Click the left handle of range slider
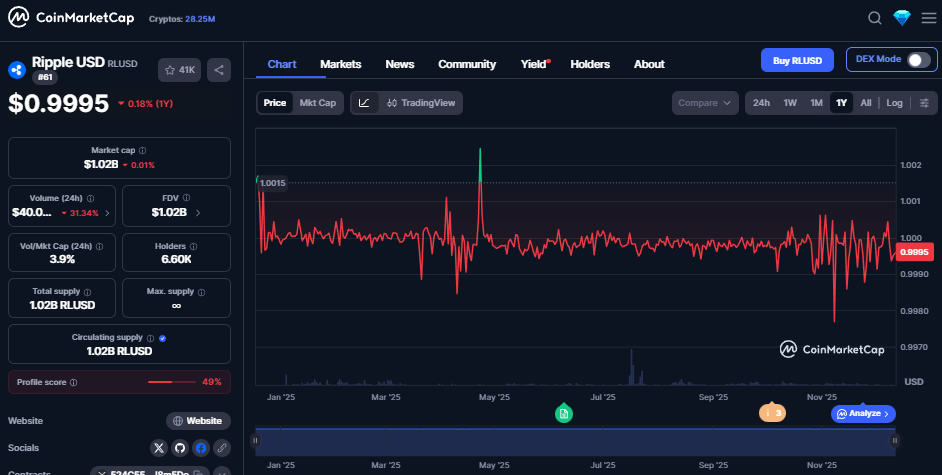Viewport: 942px width, 475px height. 255,440
